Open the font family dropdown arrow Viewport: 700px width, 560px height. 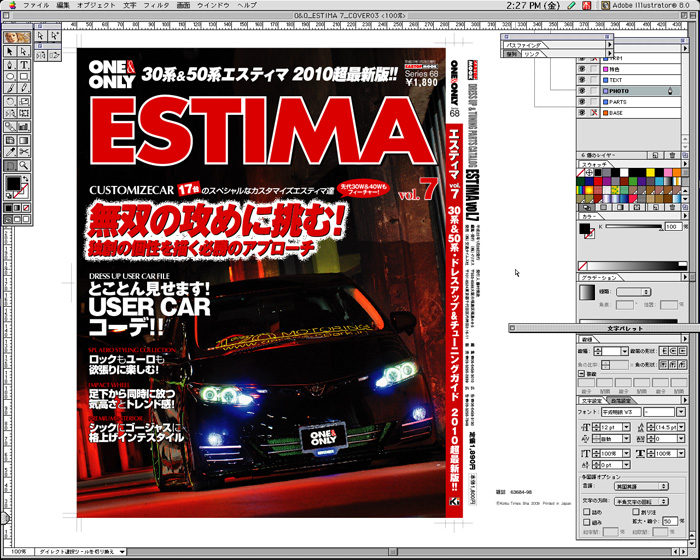[680, 412]
